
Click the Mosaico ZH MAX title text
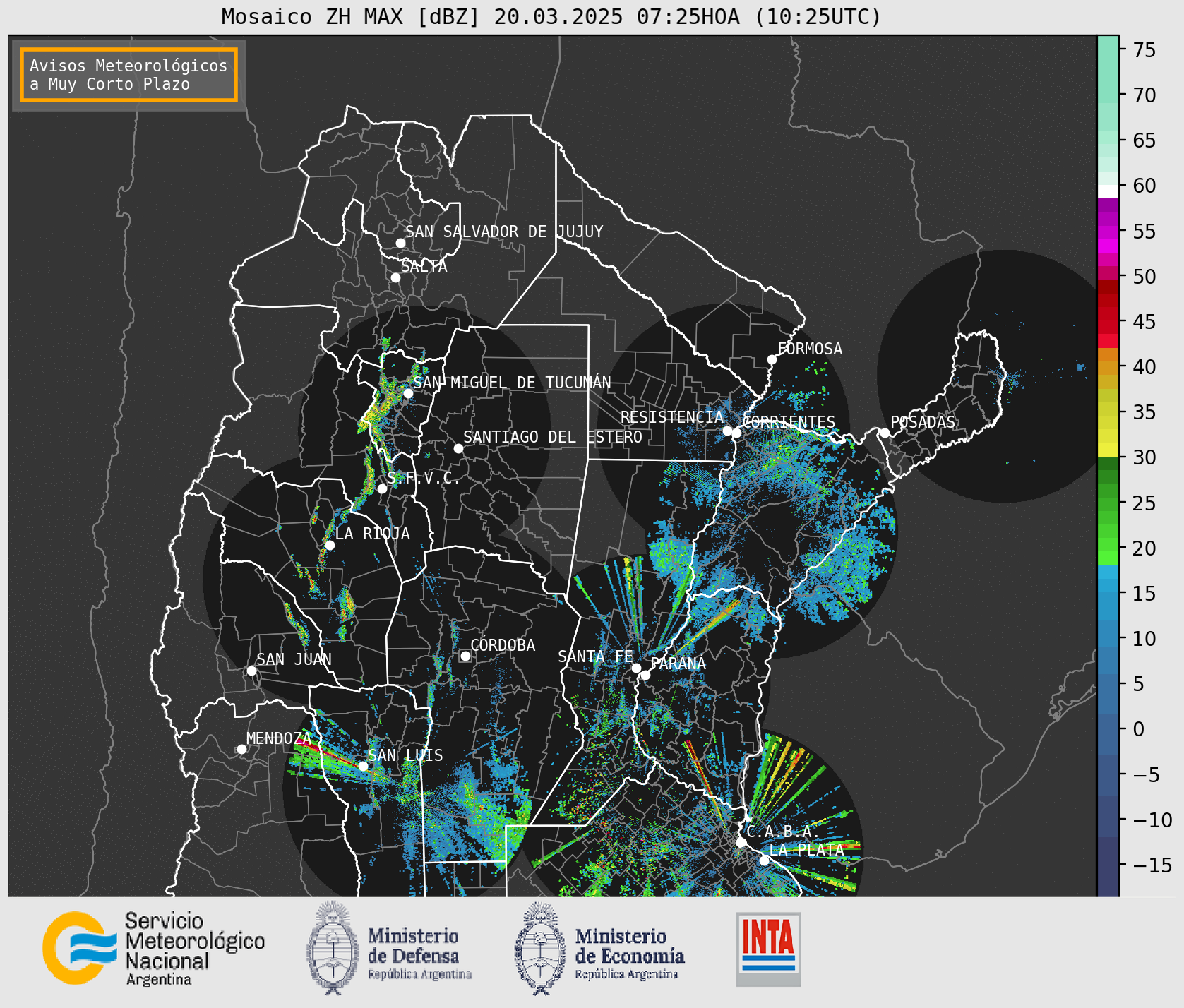[x=551, y=16]
